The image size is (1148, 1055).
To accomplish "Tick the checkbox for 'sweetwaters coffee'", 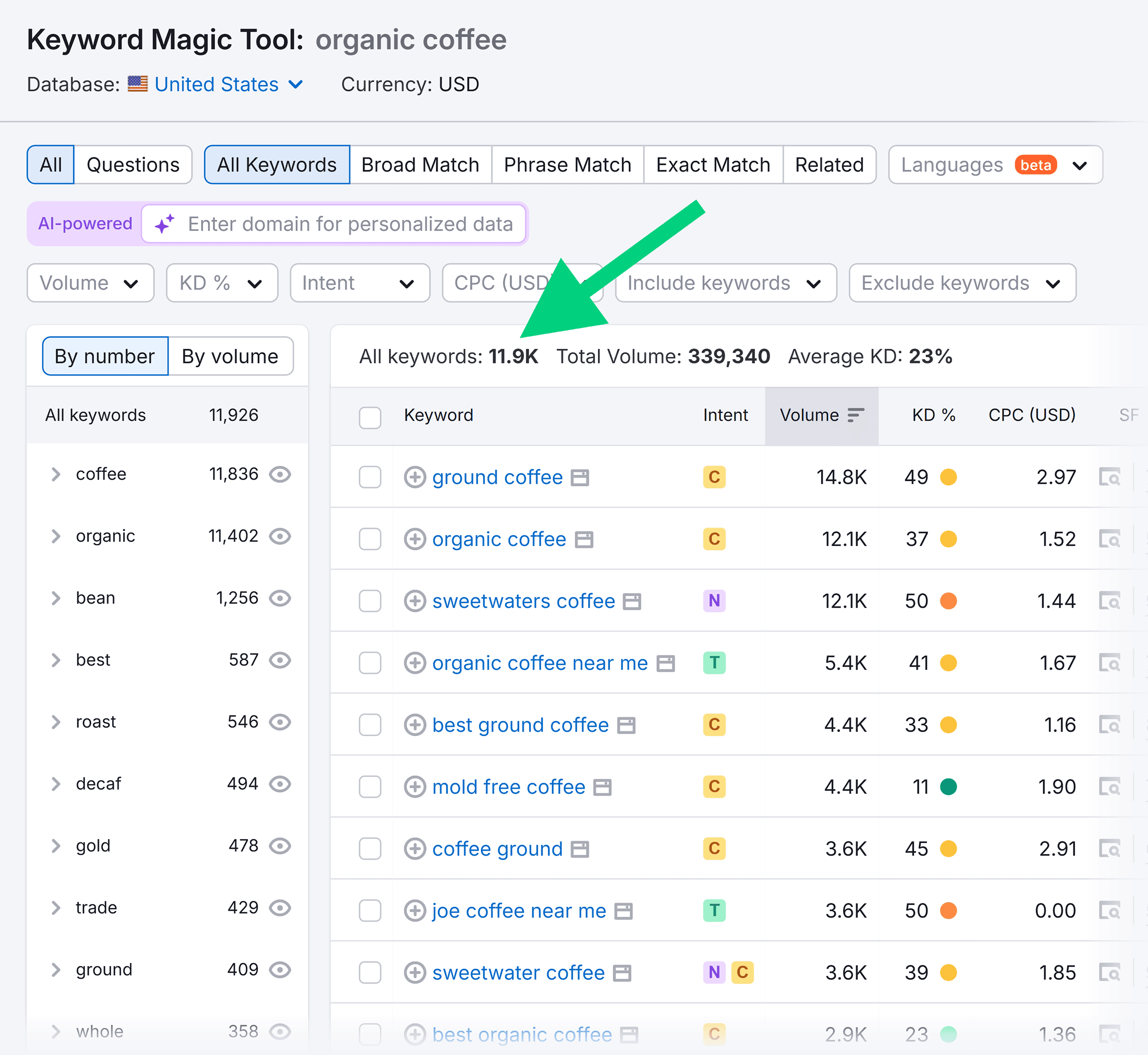I will [370, 600].
